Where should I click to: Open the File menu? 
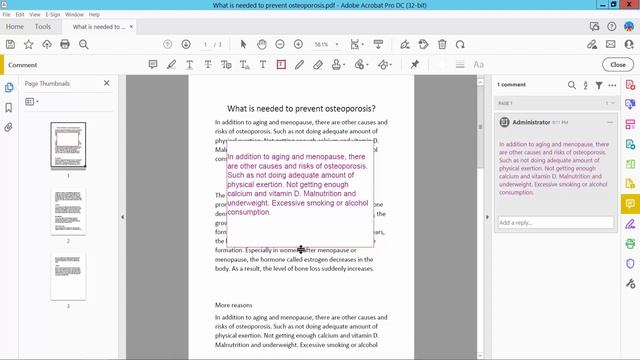tap(7, 14)
